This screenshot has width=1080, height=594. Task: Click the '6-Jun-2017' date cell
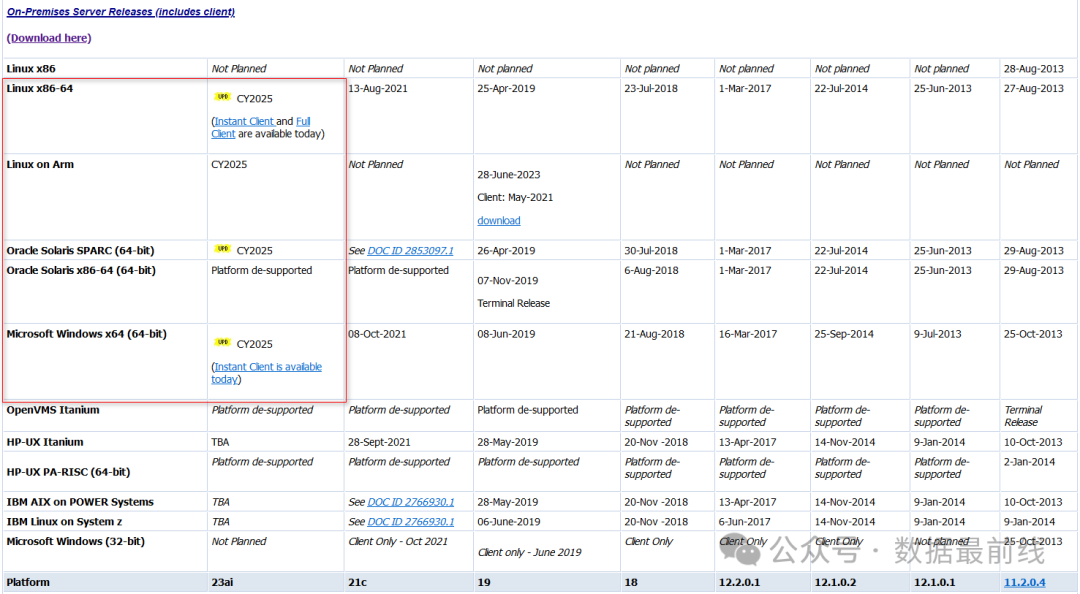coord(745,522)
